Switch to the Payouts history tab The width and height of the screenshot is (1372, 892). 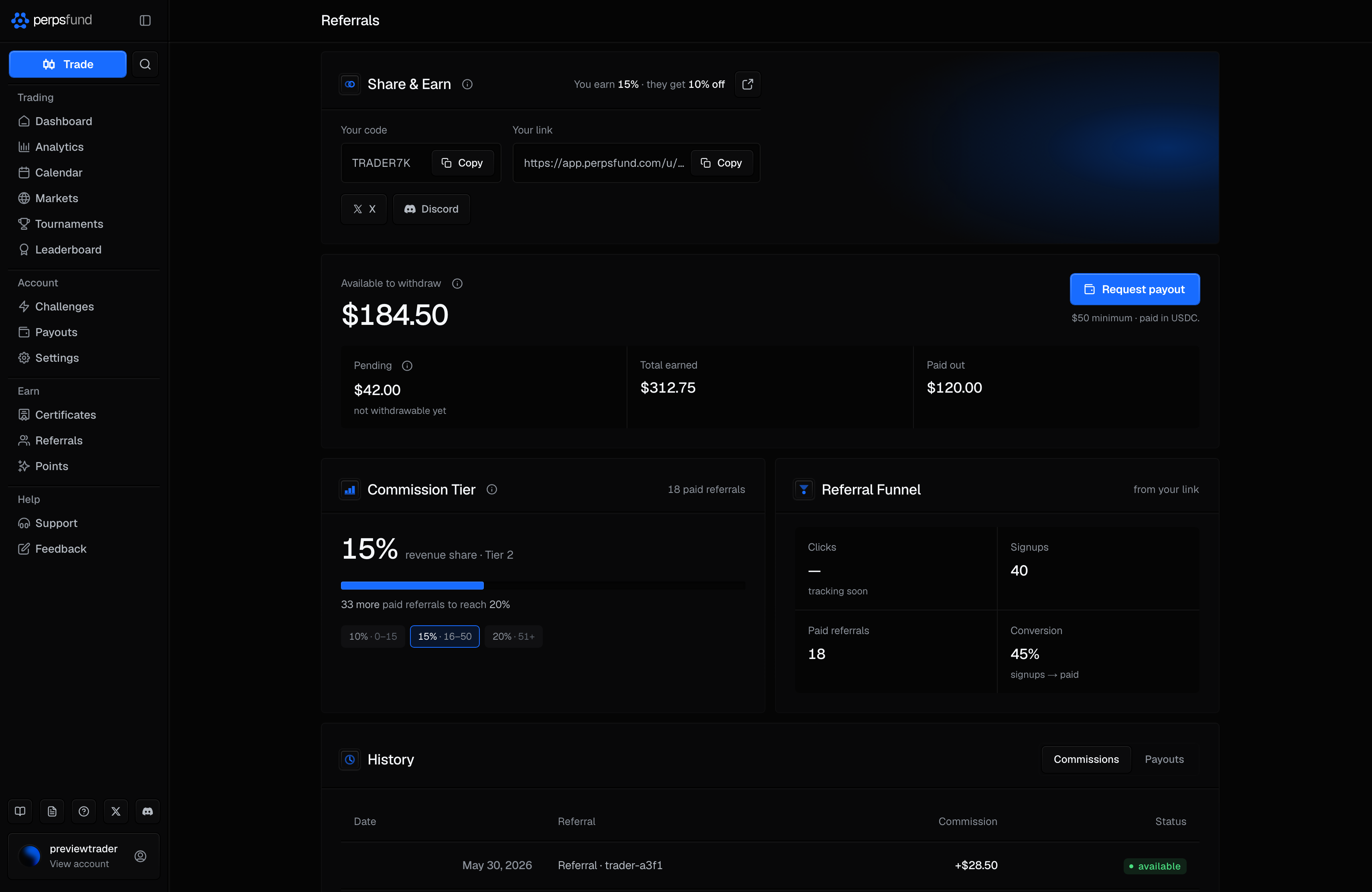click(x=1164, y=760)
